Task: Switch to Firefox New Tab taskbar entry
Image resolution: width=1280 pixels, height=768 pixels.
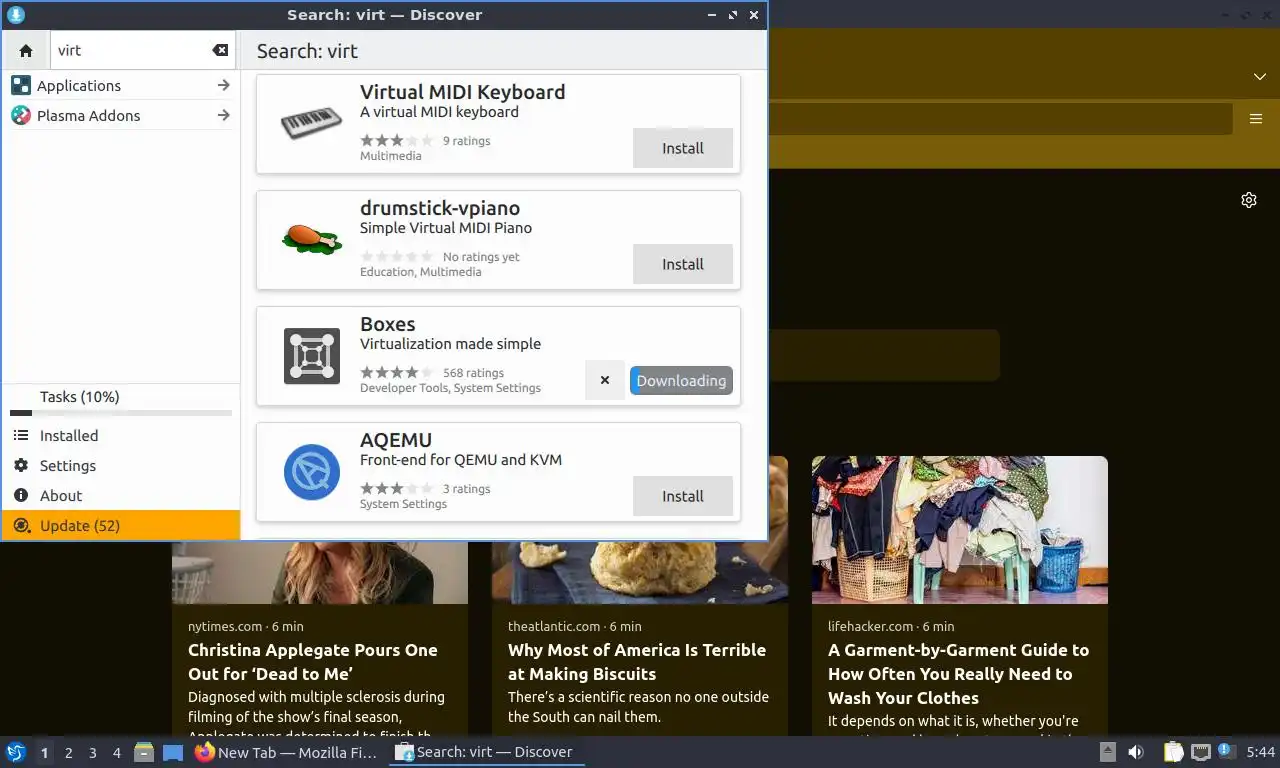Action: point(286,752)
